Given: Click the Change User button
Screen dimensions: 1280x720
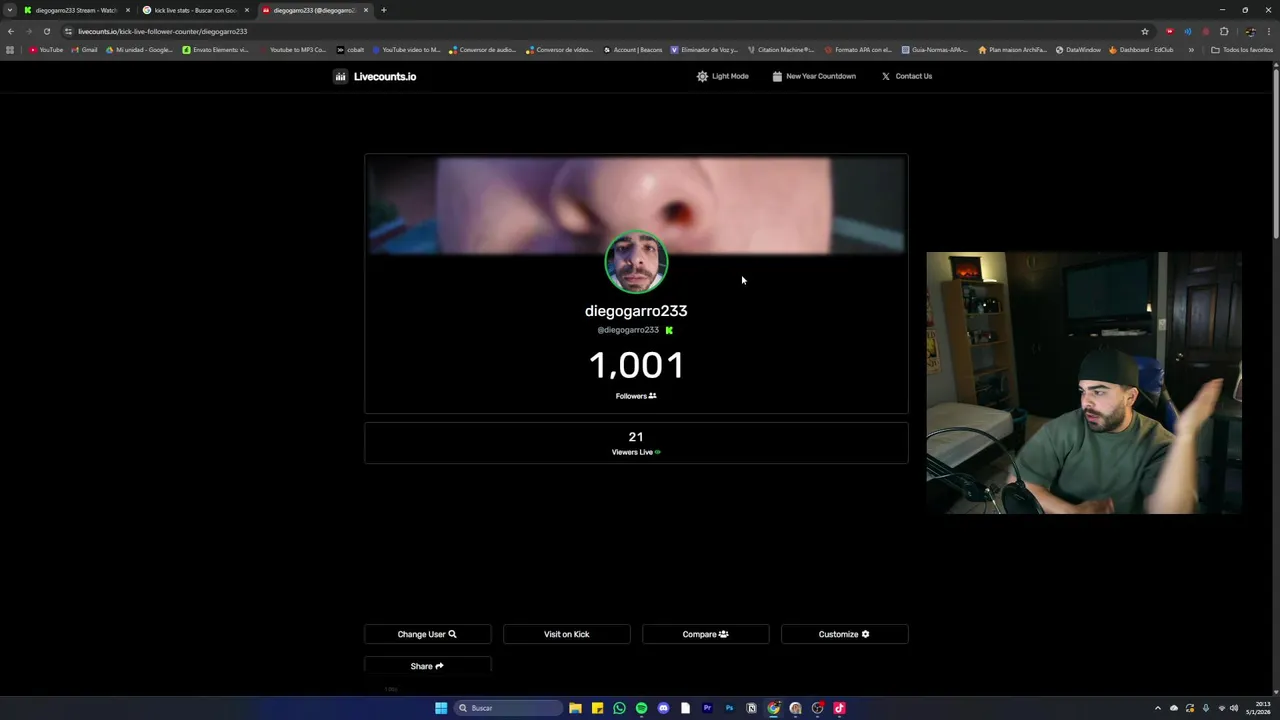Looking at the screenshot, I should click(x=427, y=634).
